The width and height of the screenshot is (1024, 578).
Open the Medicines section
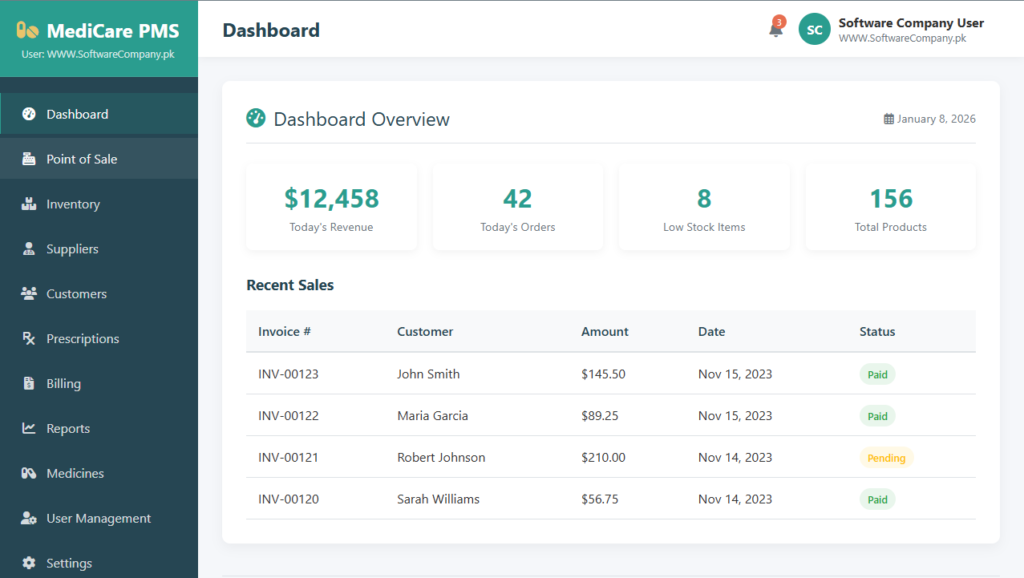pyautogui.click(x=75, y=474)
